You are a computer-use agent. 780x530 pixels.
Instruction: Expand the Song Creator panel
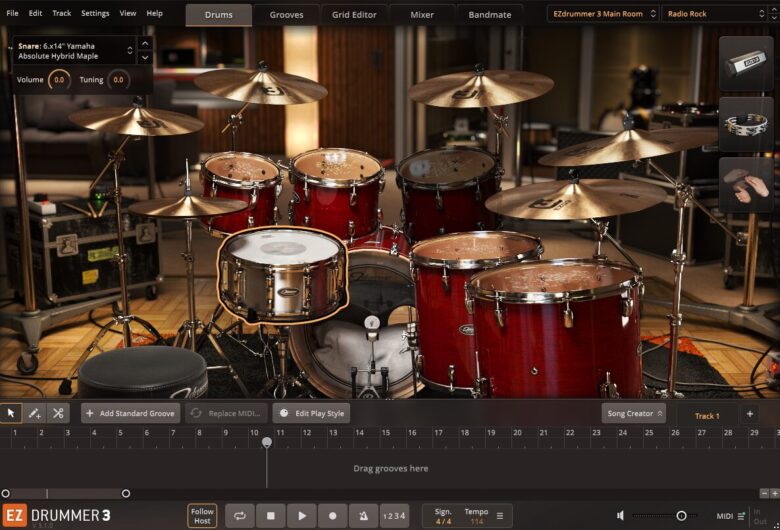634,414
